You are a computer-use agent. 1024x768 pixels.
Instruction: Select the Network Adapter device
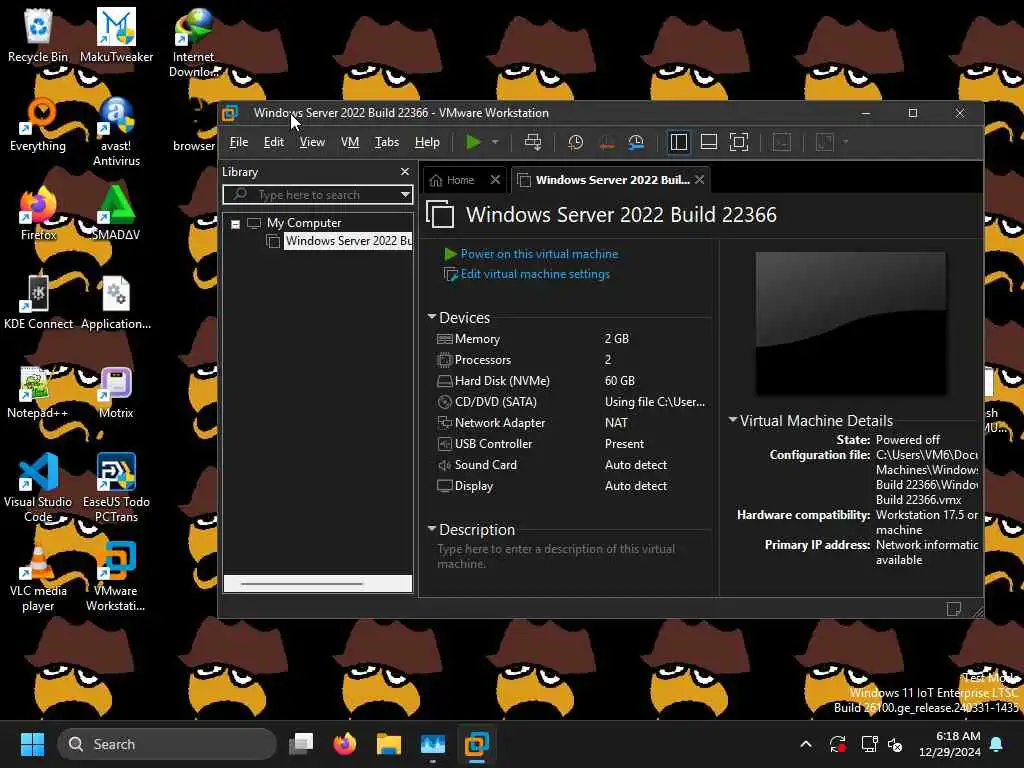[x=571, y=423]
